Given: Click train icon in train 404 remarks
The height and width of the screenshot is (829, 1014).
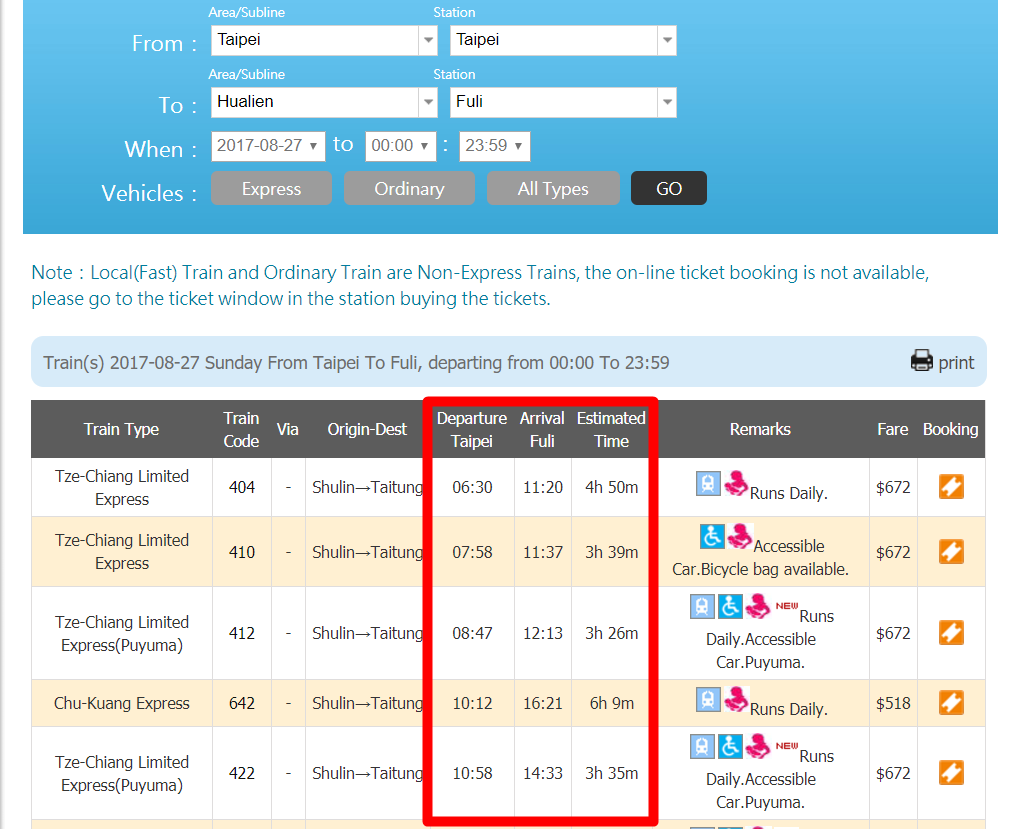Looking at the screenshot, I should (708, 484).
